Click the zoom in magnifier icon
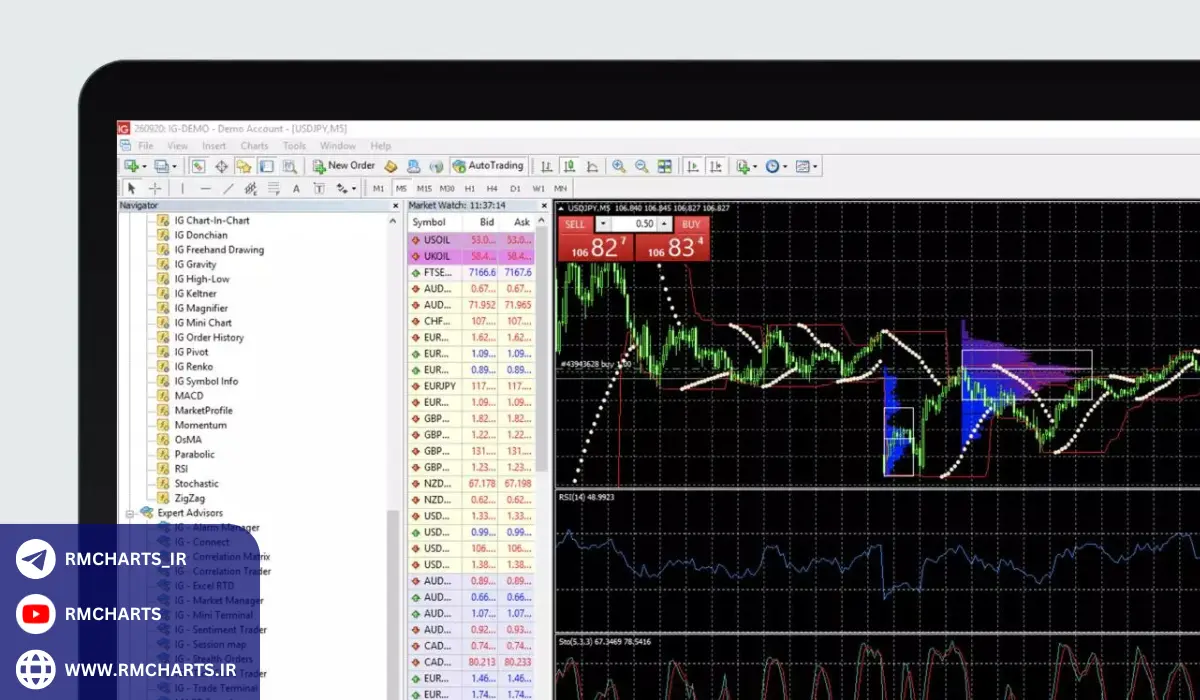The width and height of the screenshot is (1200, 700). click(x=619, y=166)
